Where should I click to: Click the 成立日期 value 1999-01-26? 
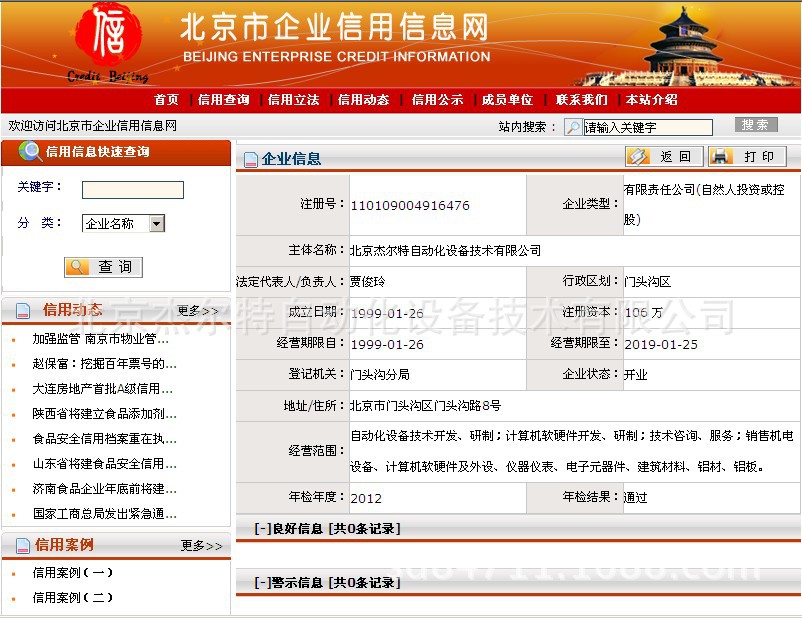tap(387, 313)
